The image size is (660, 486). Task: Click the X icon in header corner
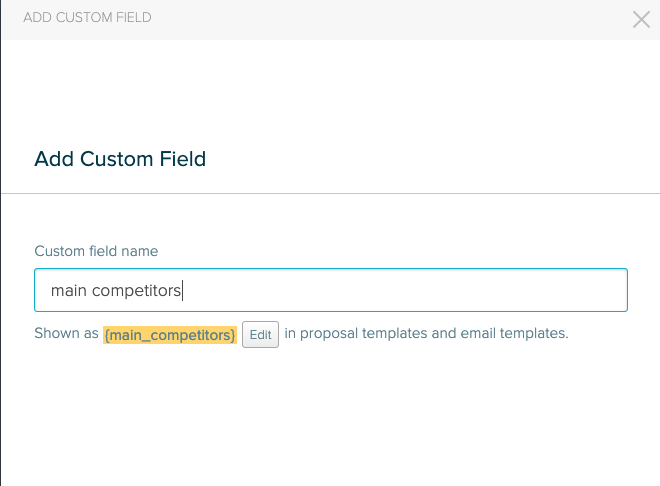click(x=641, y=19)
